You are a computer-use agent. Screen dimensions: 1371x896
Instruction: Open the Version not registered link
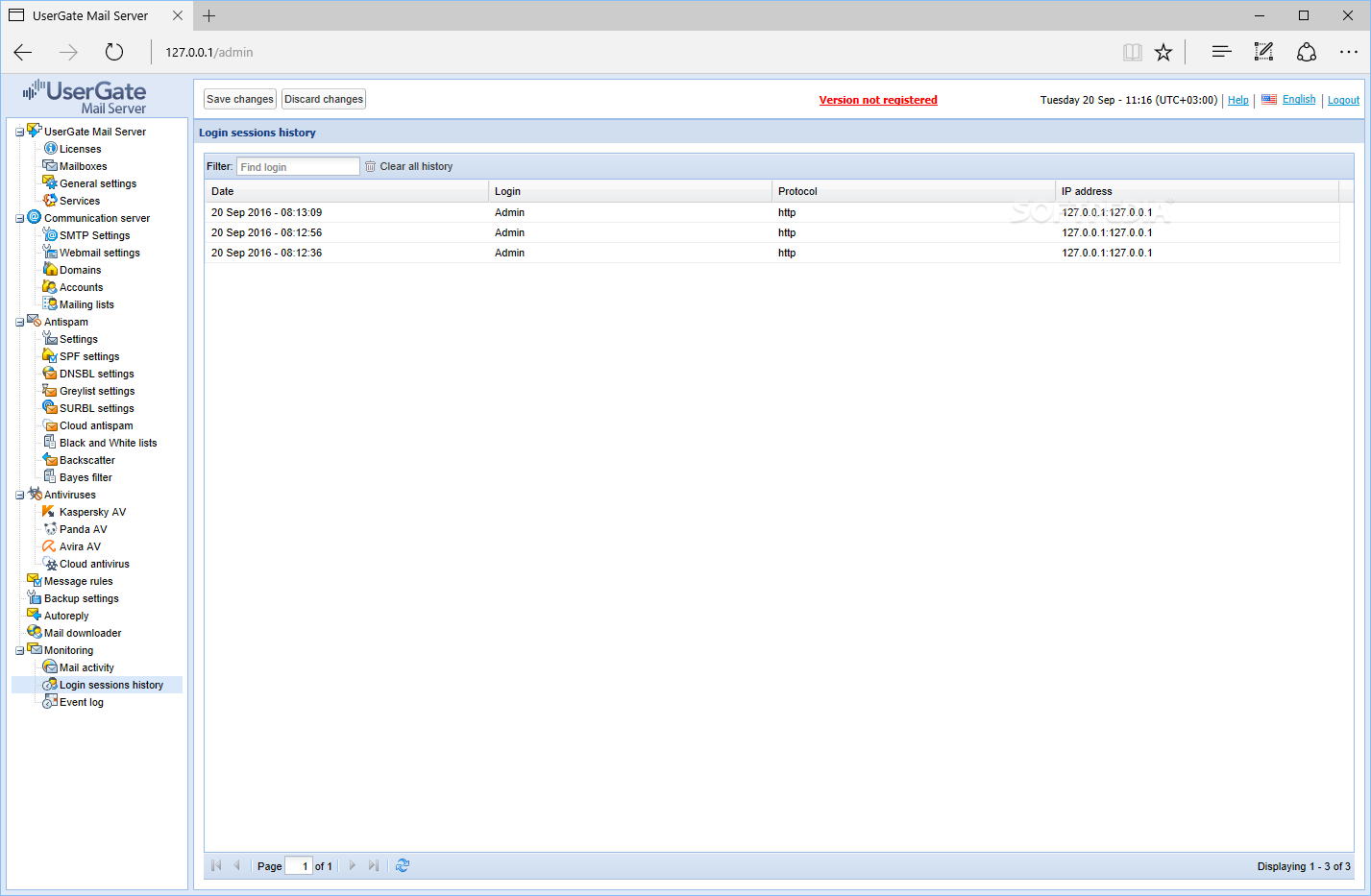[x=878, y=100]
